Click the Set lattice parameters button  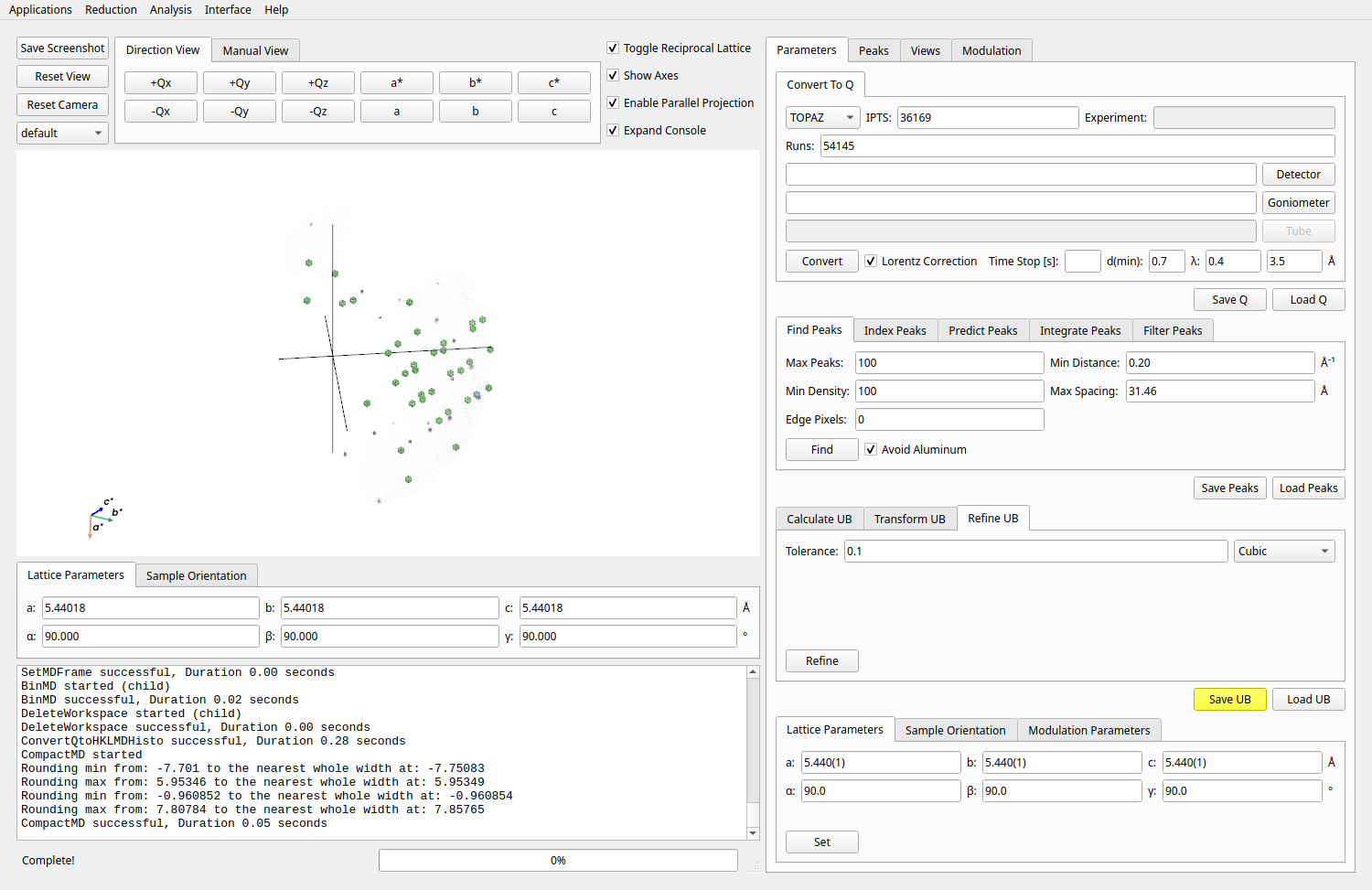pos(822,842)
